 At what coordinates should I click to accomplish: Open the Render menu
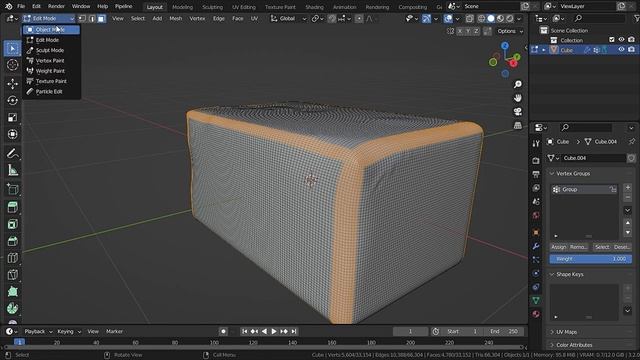point(56,7)
